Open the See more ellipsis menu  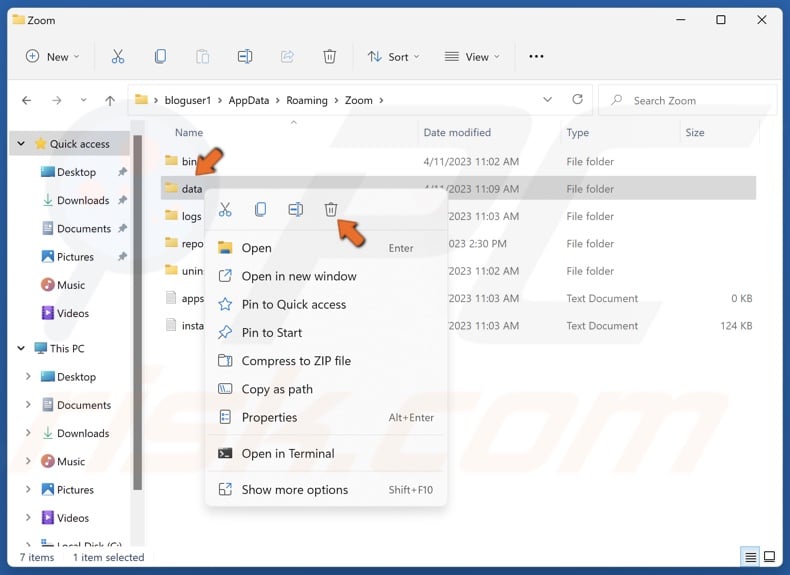pos(536,56)
